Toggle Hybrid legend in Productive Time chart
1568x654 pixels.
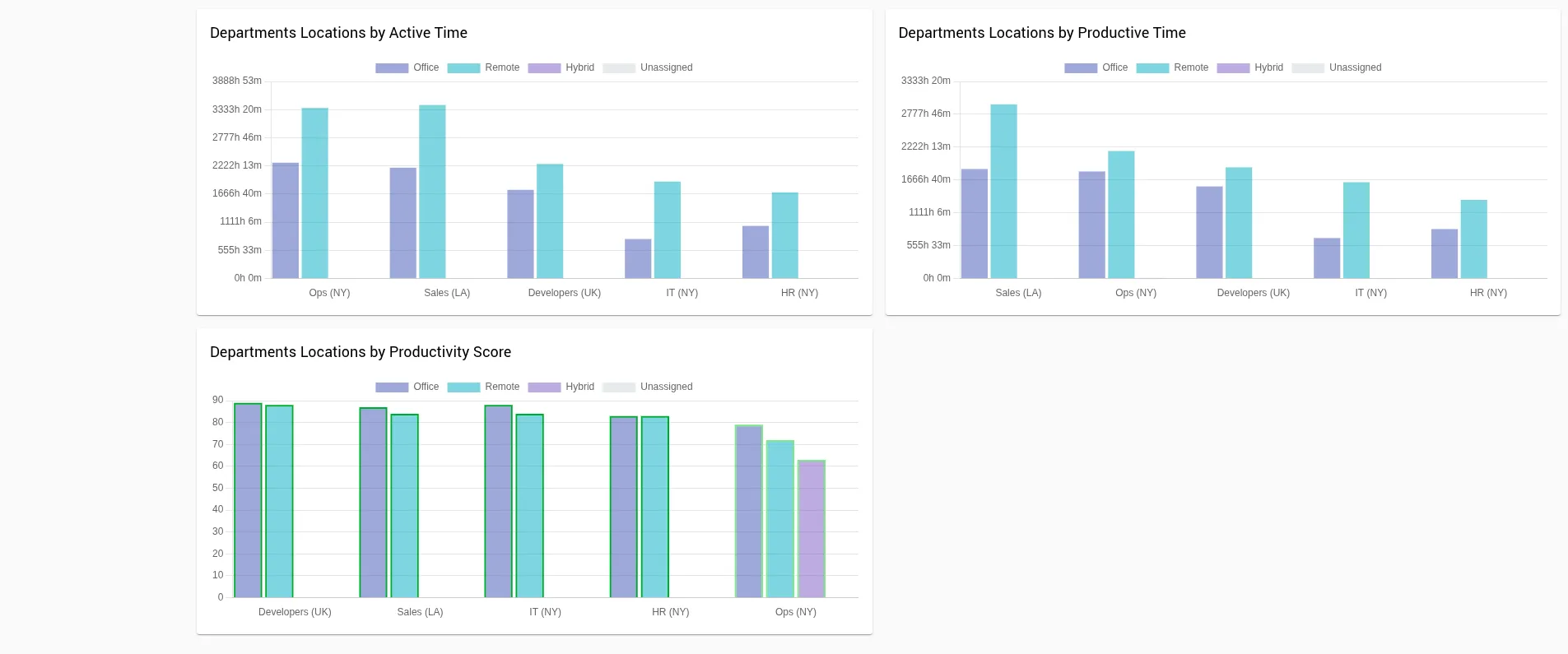[1249, 67]
